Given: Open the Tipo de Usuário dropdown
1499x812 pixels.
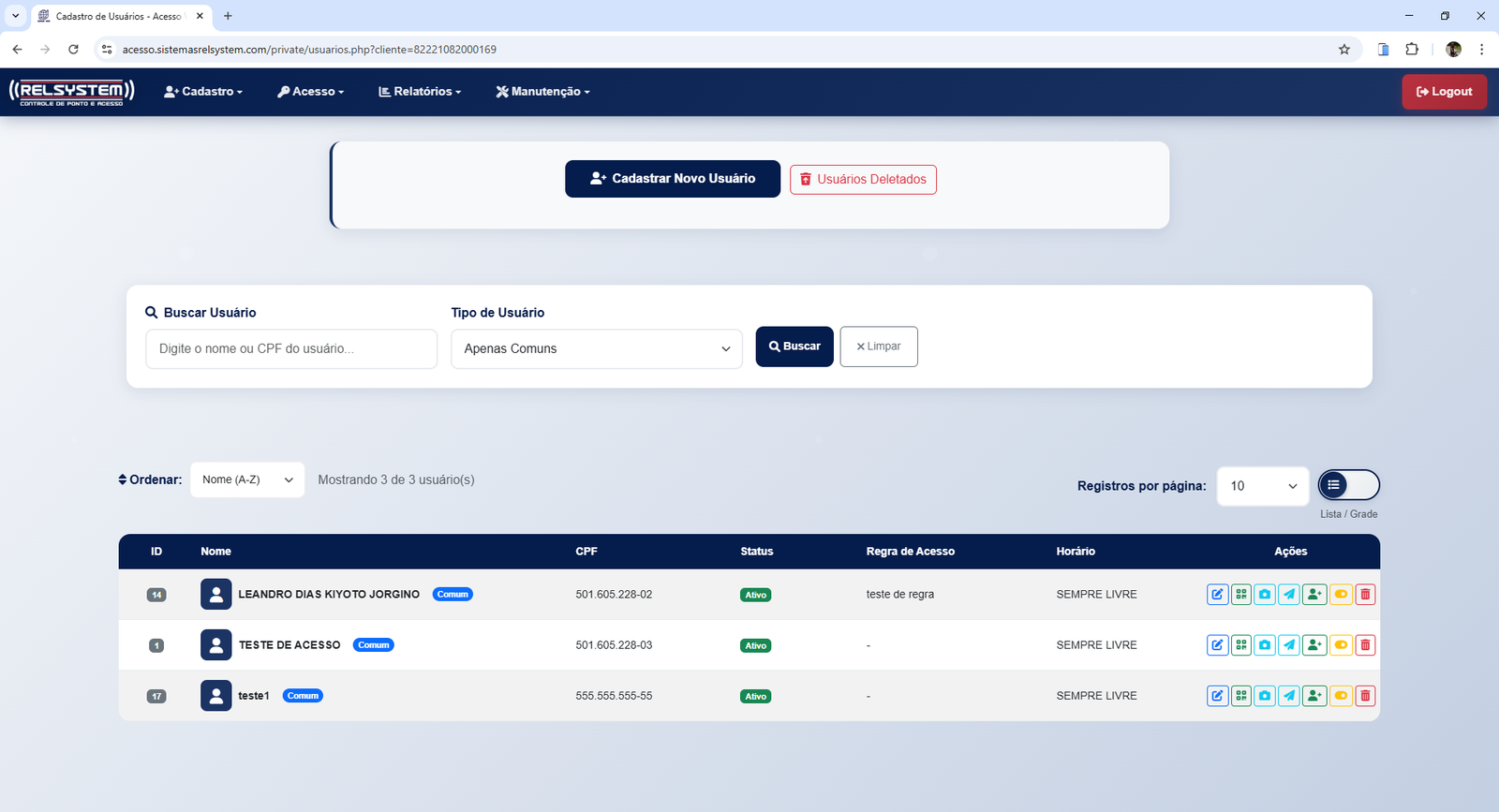Looking at the screenshot, I should [x=596, y=348].
